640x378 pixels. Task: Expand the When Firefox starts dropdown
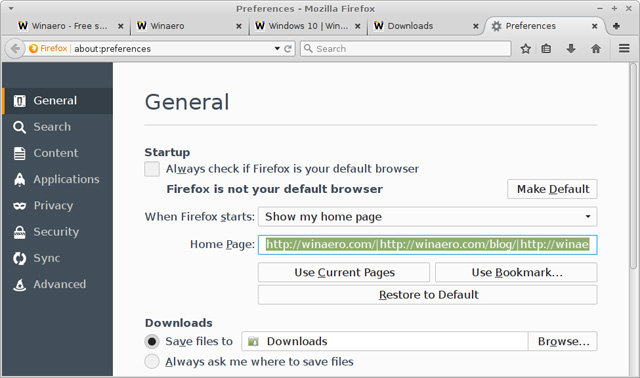[x=427, y=217]
